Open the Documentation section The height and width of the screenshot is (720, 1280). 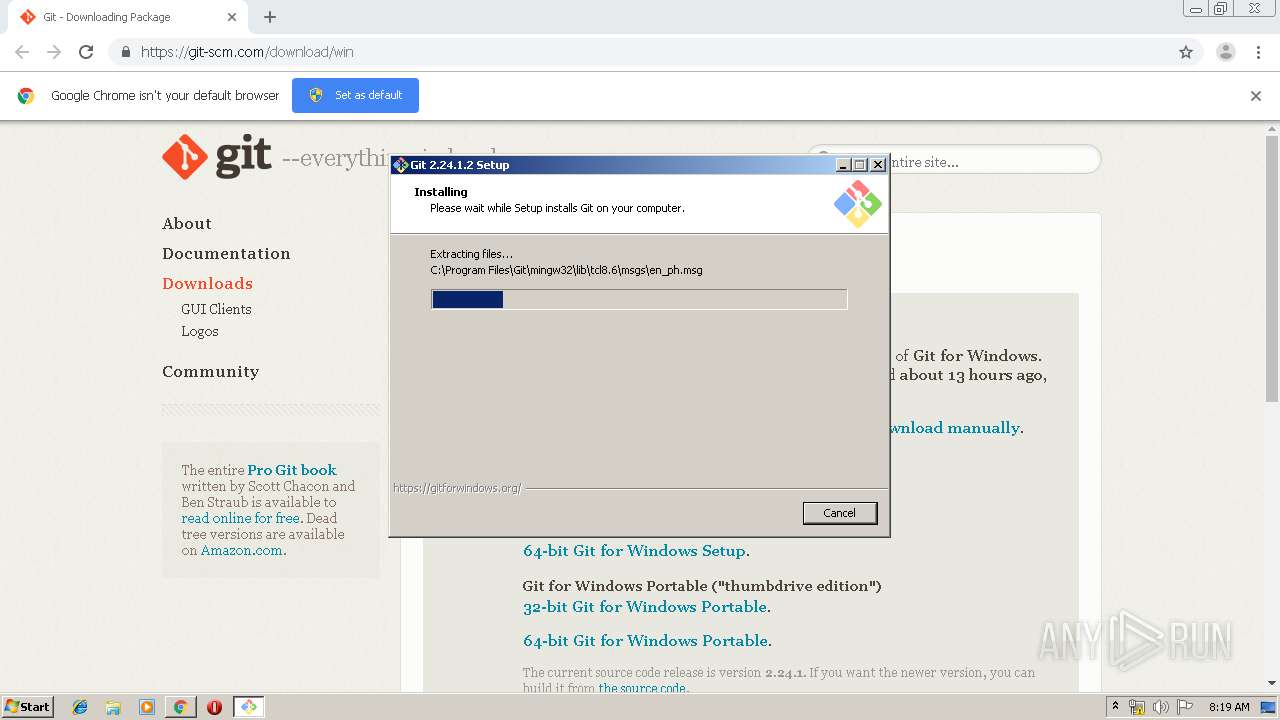click(226, 254)
